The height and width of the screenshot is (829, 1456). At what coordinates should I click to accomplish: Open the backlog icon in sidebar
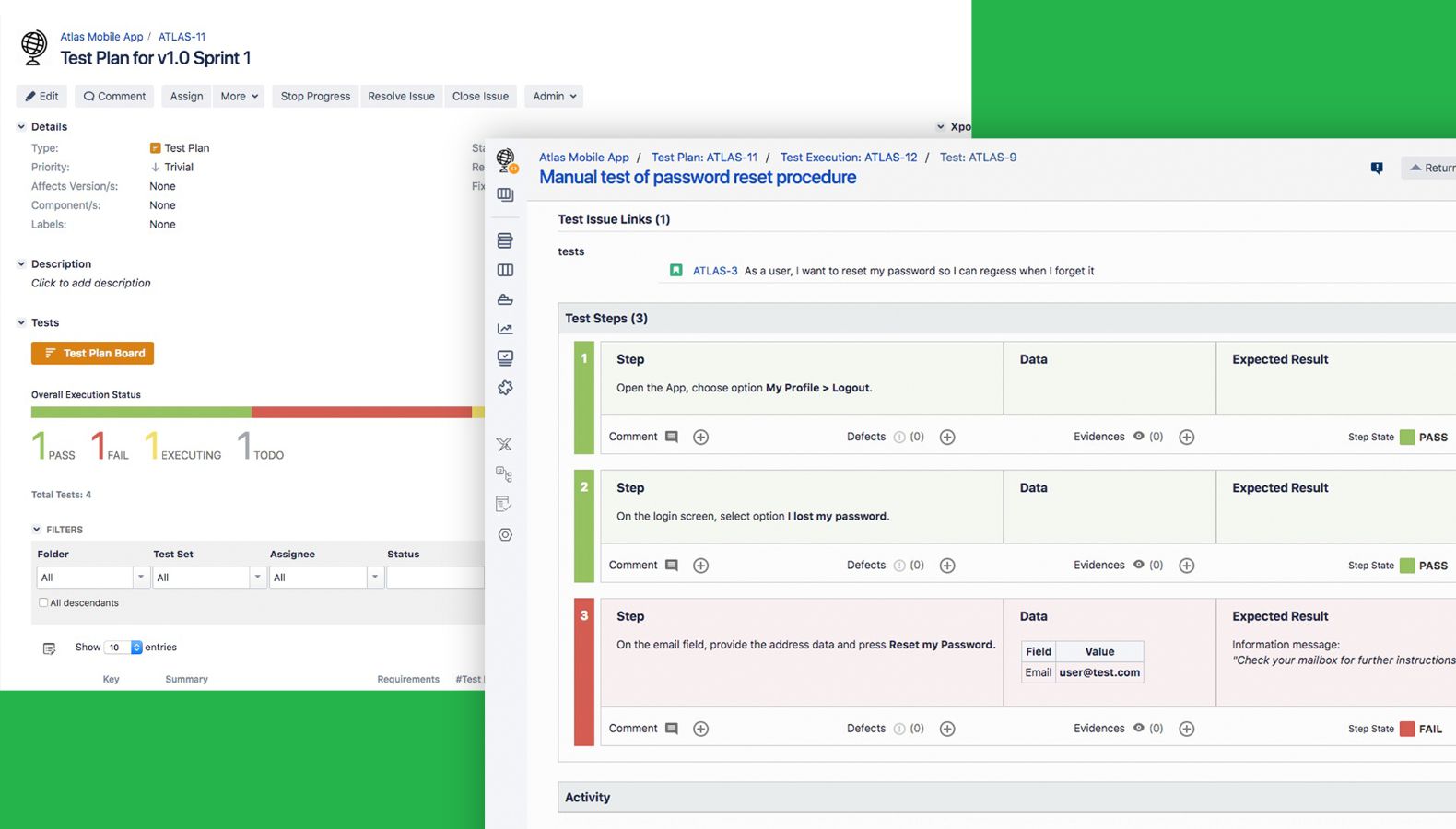click(505, 240)
